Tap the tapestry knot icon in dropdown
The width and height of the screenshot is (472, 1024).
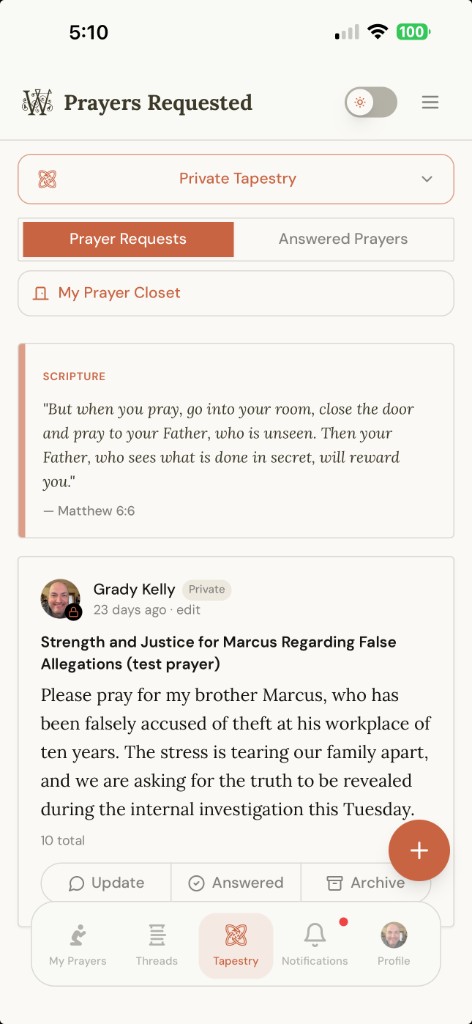pos(47,179)
